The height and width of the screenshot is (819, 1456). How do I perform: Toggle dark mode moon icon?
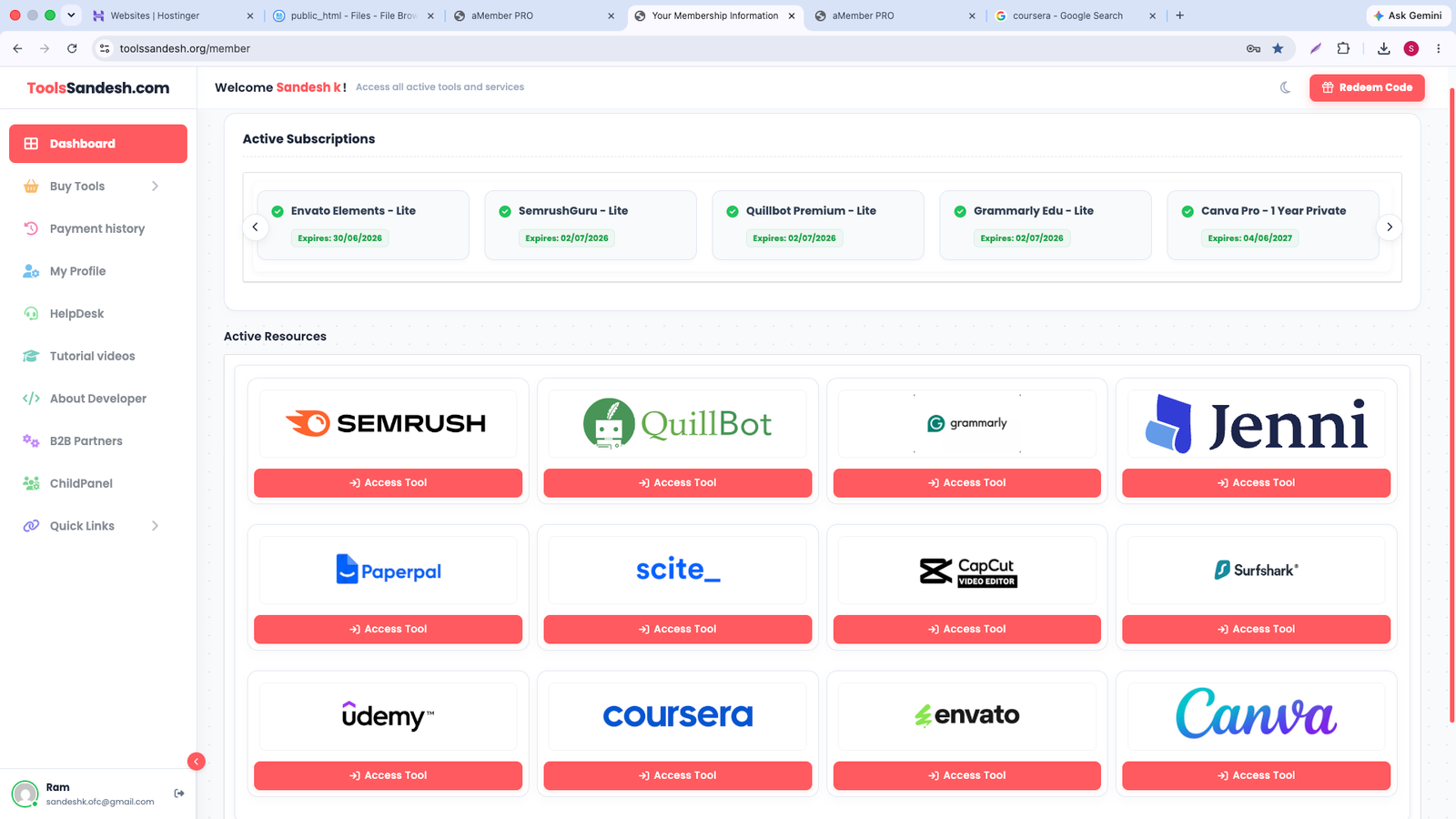click(x=1285, y=87)
